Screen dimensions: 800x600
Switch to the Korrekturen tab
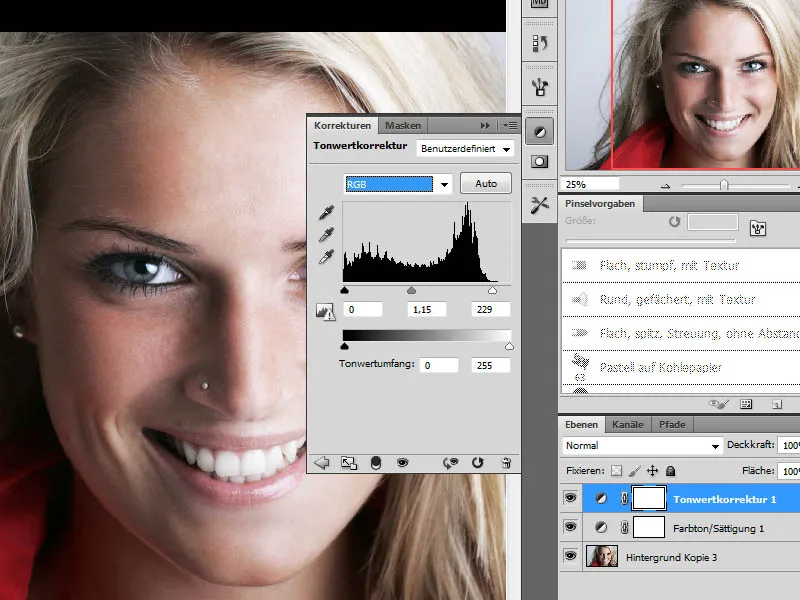pyautogui.click(x=342, y=126)
